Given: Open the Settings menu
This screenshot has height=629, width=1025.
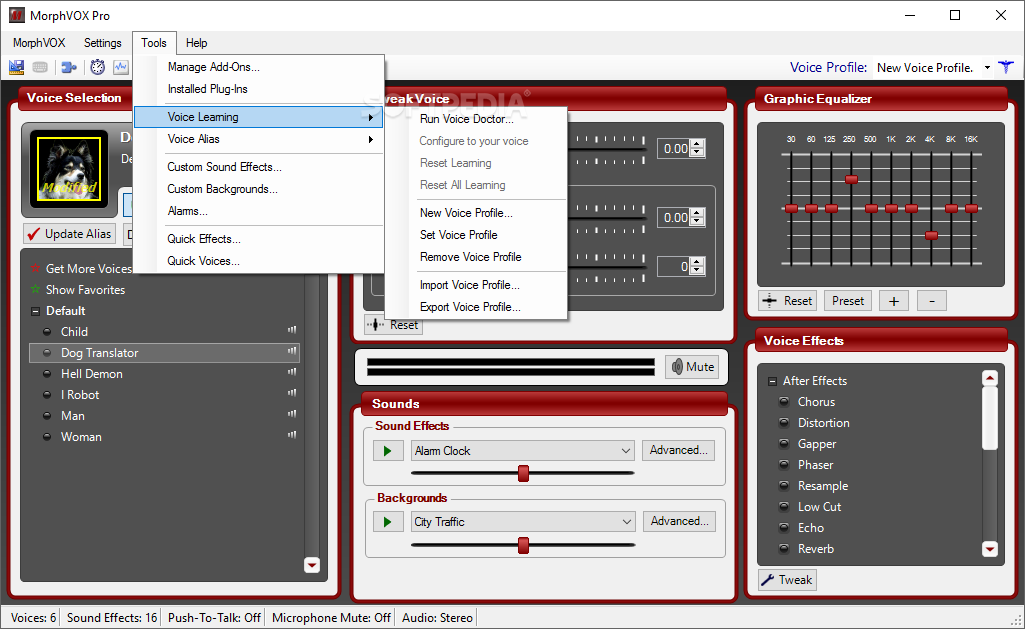Looking at the screenshot, I should pos(103,42).
